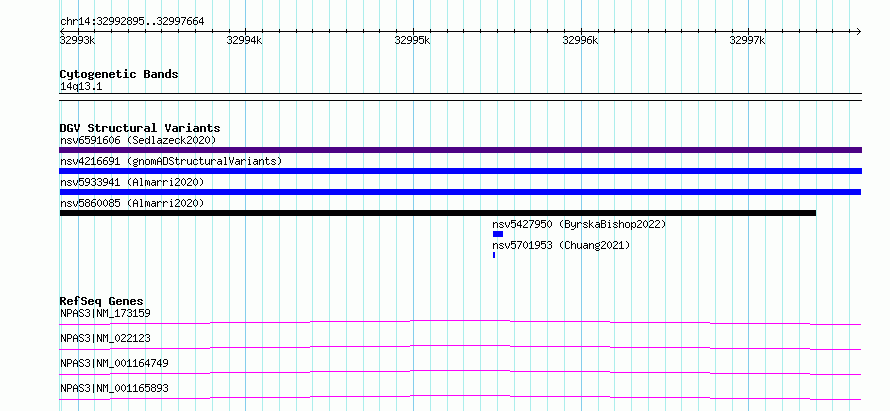Click the nsv6591606 Sedlazeck2020 variant bar
890x411 pixels.
[x=460, y=150]
